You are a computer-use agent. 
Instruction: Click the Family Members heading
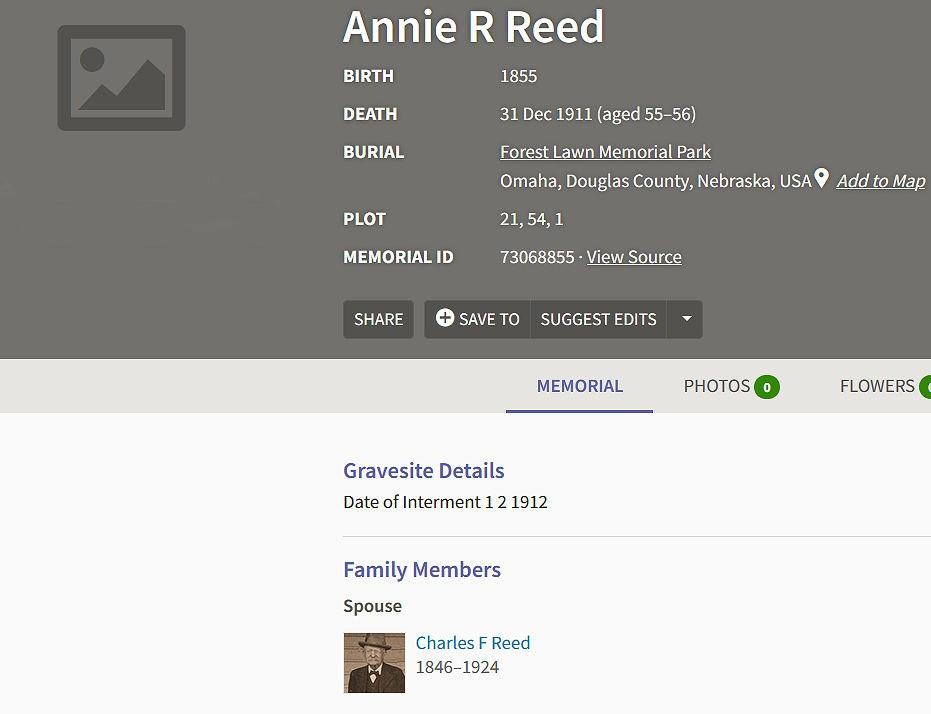(x=421, y=570)
